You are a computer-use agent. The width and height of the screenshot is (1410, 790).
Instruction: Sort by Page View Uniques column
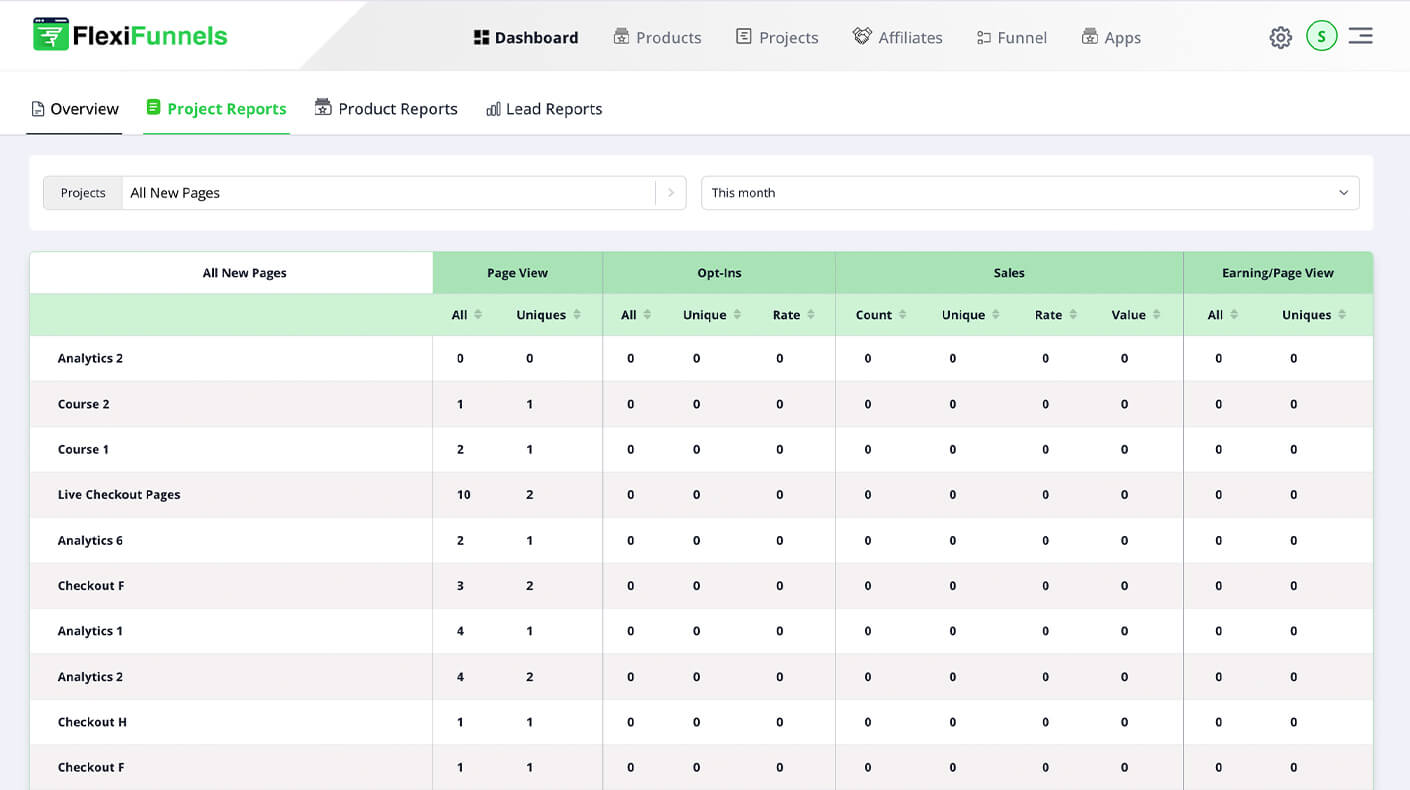click(x=548, y=315)
